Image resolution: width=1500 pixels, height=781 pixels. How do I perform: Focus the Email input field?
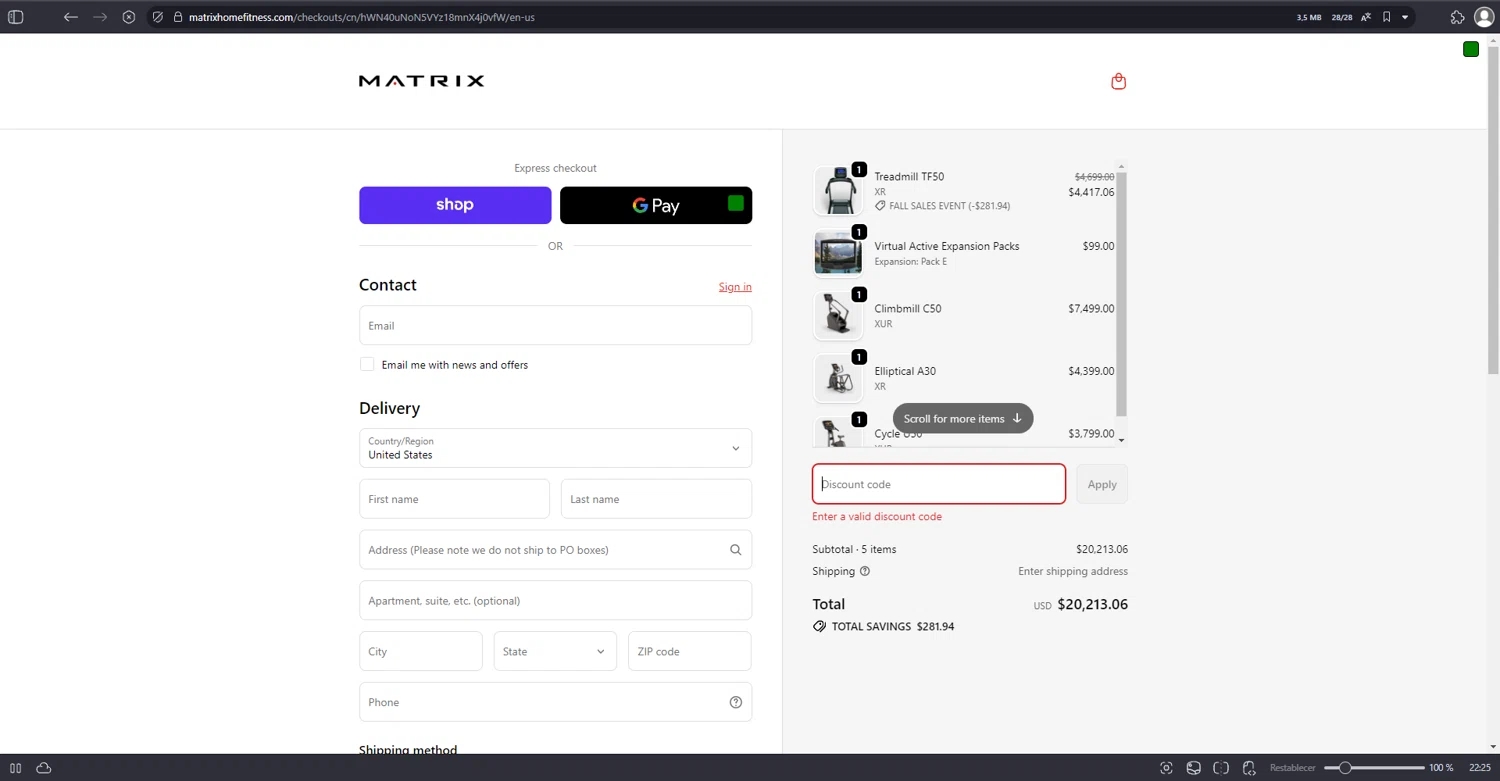click(x=555, y=325)
